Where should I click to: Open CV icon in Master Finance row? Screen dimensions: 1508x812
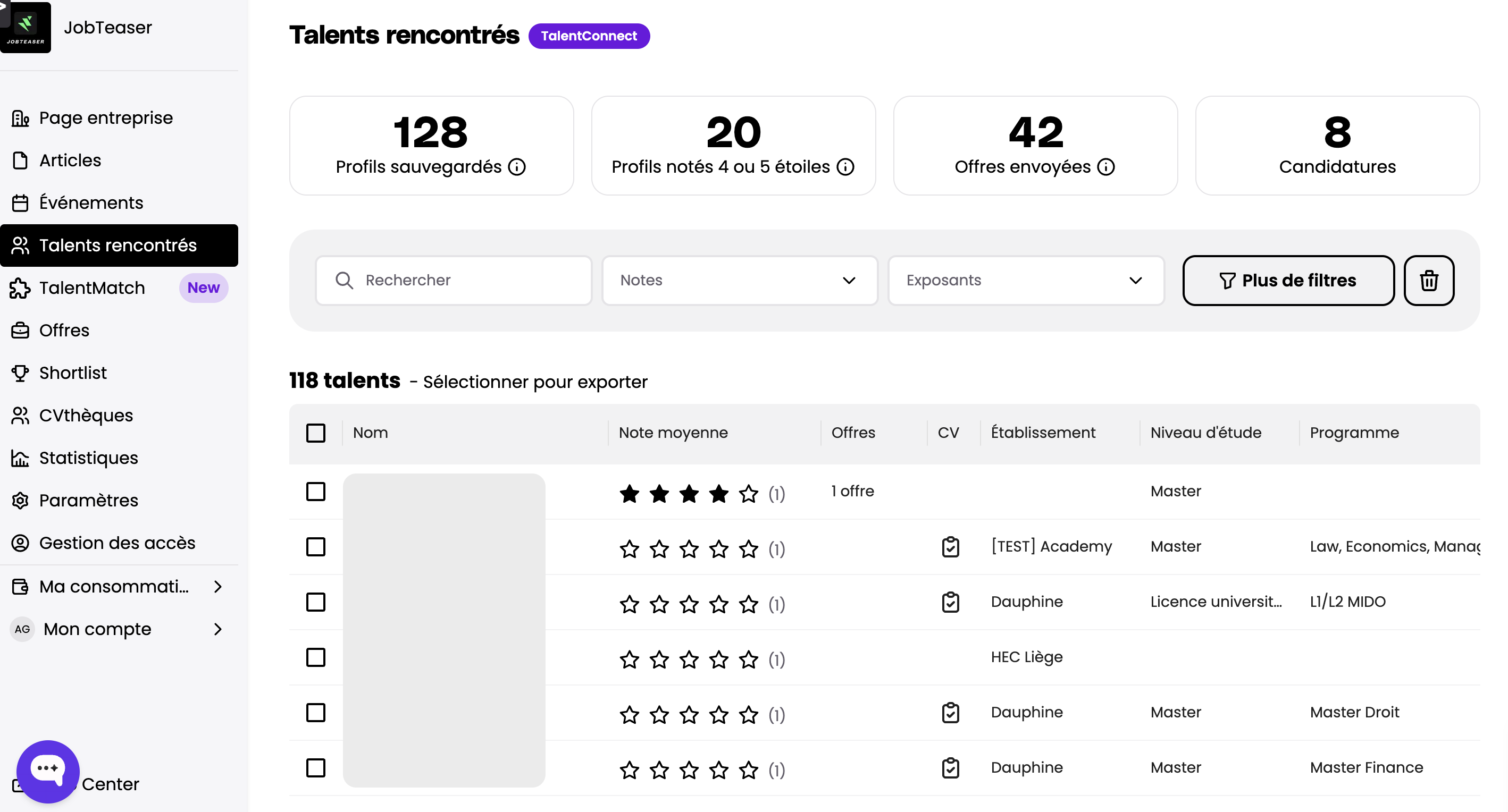950,768
